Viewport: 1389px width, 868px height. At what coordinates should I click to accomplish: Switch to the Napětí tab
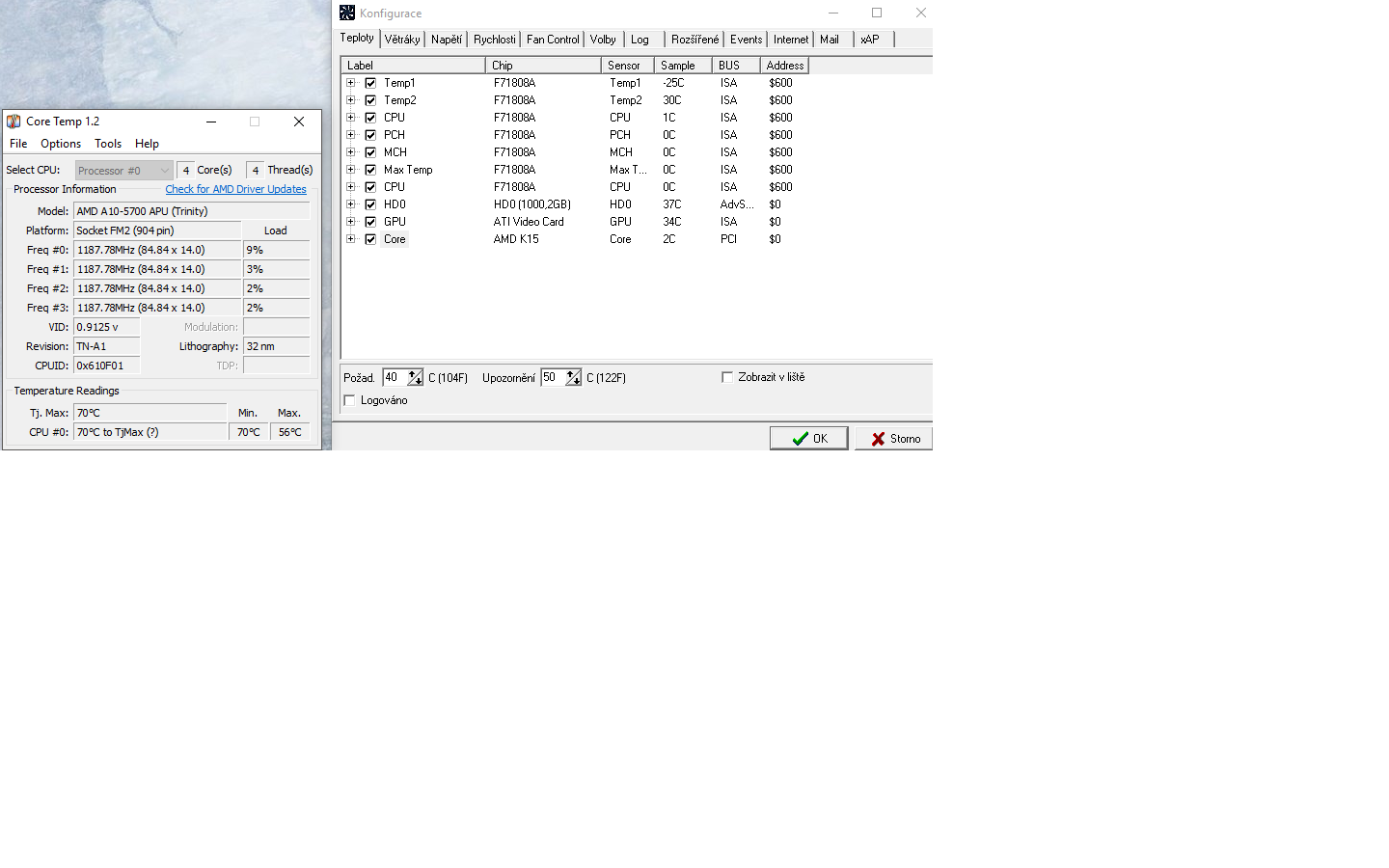447,40
